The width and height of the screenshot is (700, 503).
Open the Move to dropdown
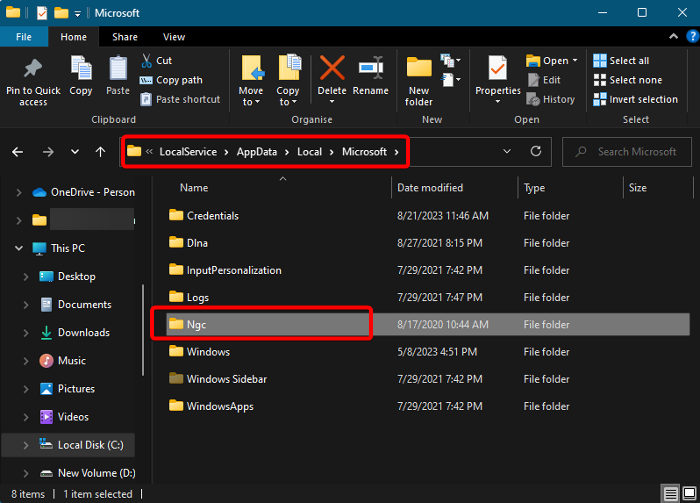click(251, 102)
